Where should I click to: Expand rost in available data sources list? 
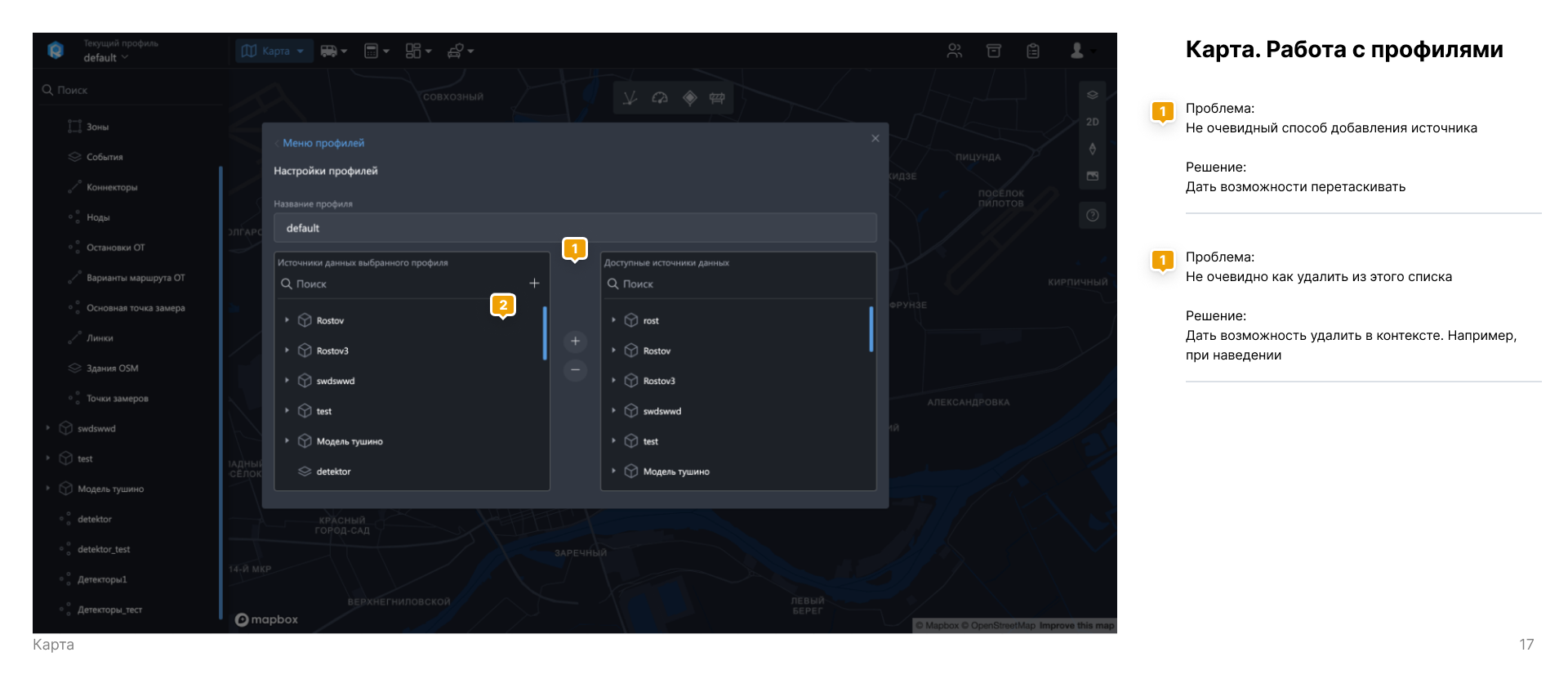613,320
